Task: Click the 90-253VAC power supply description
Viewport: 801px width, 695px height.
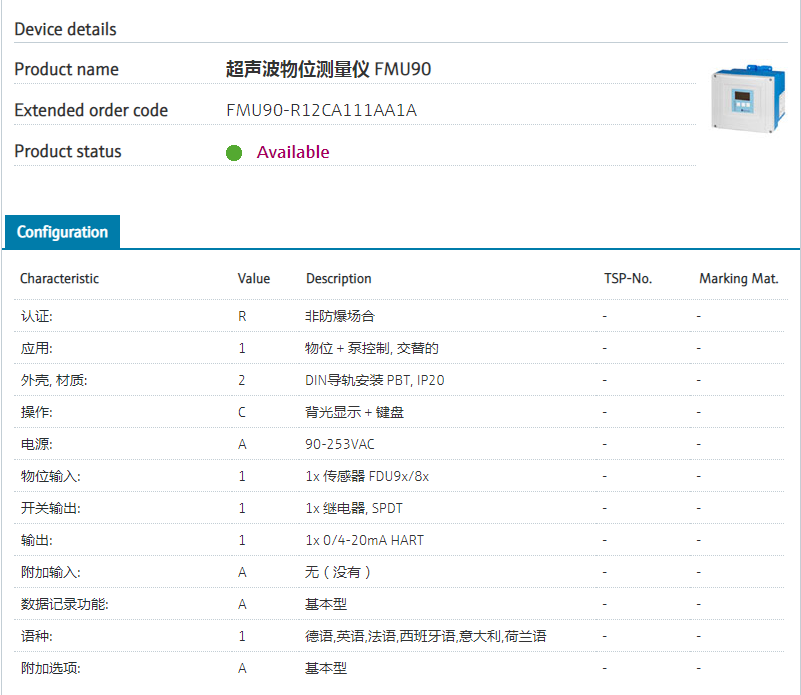Action: pos(340,444)
